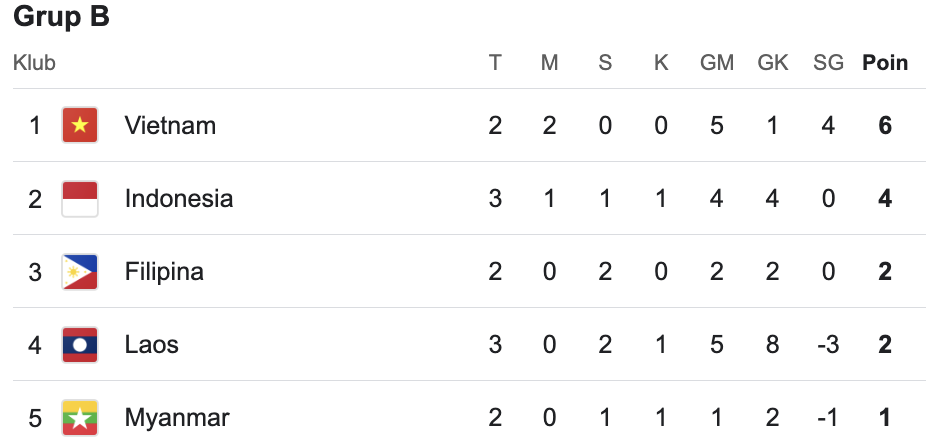Click the Poin column header
The width and height of the screenshot is (926, 448).
coord(885,63)
